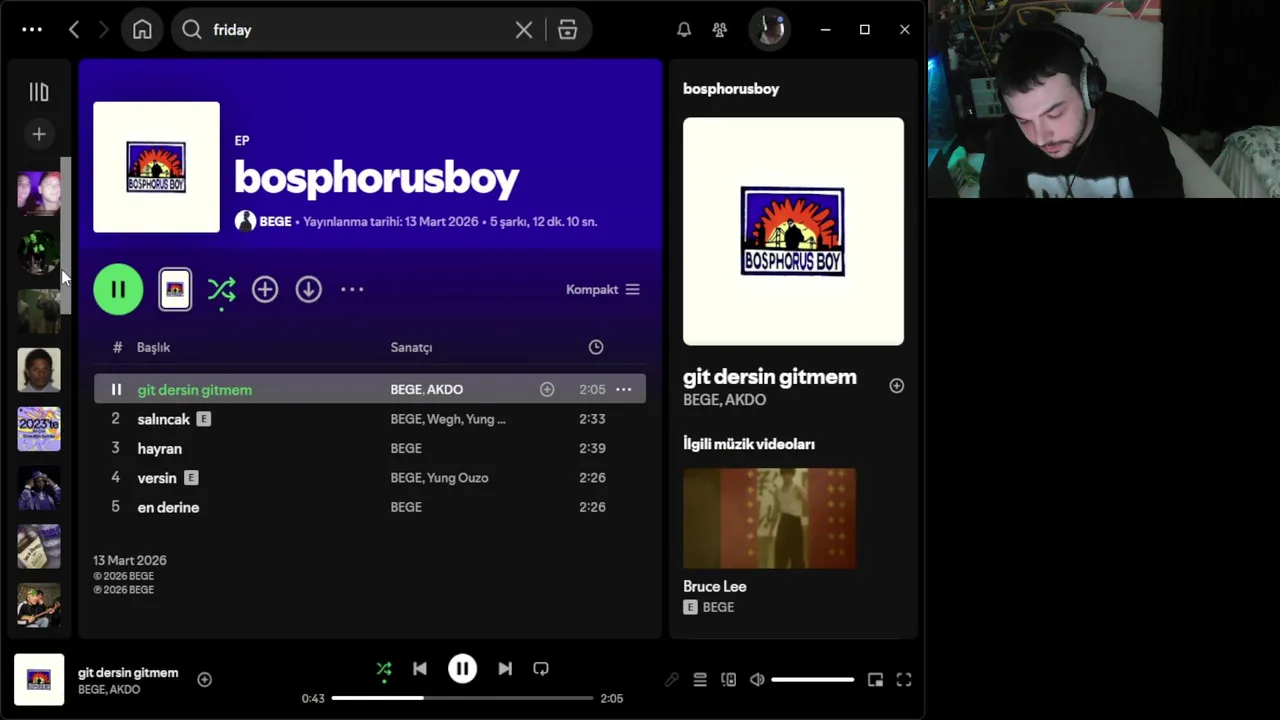Save bosphorusboy EP to library
This screenshot has width=1280, height=720.
[x=265, y=290]
